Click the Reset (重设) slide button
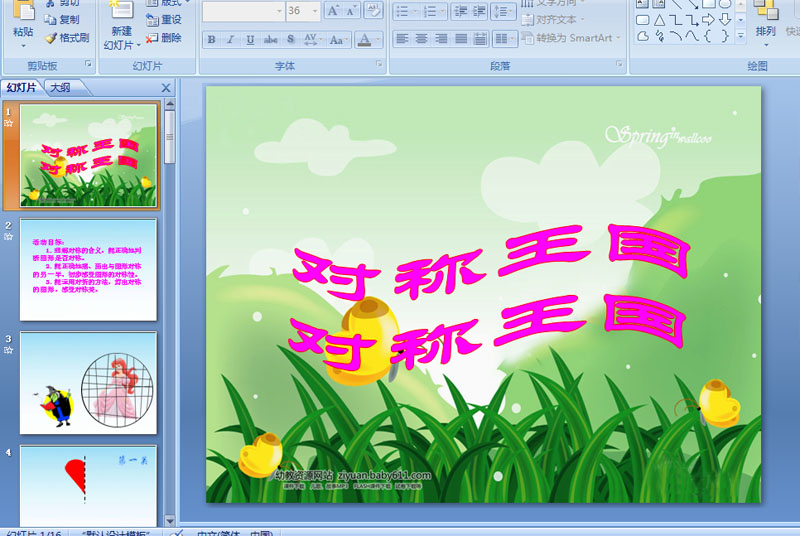This screenshot has height=536, width=800. 164,20
